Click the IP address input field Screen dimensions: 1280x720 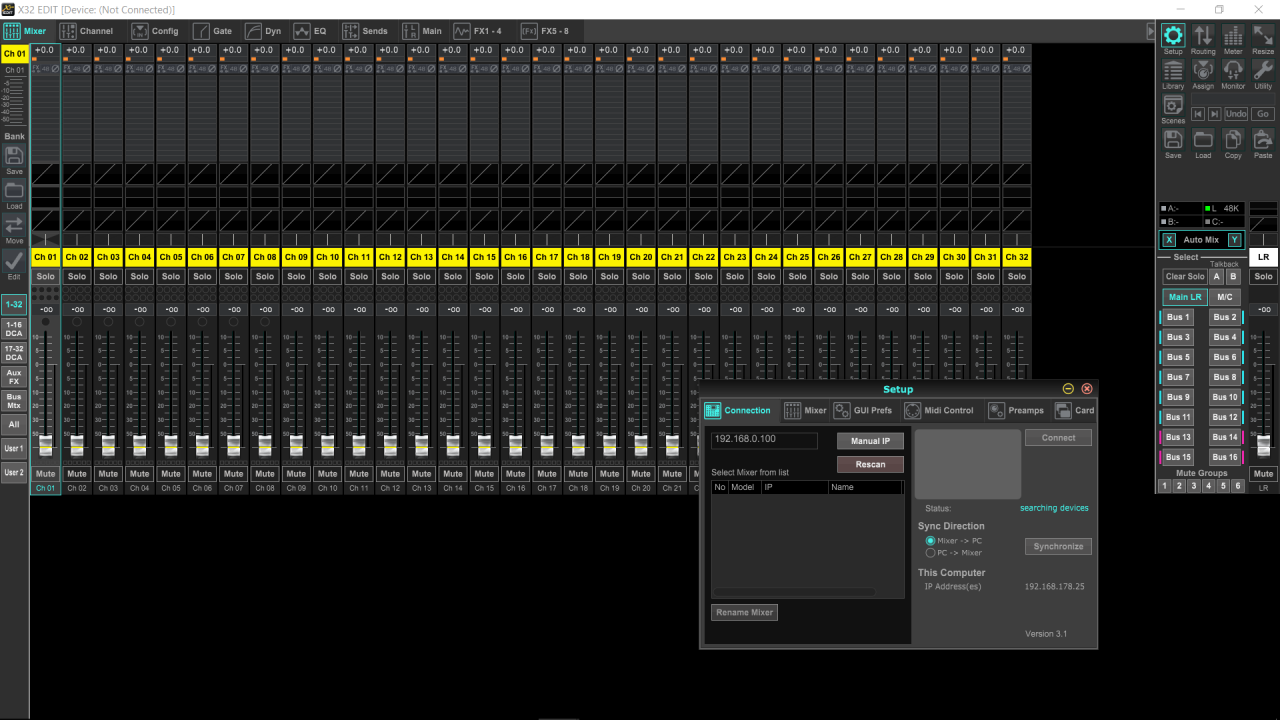click(764, 440)
